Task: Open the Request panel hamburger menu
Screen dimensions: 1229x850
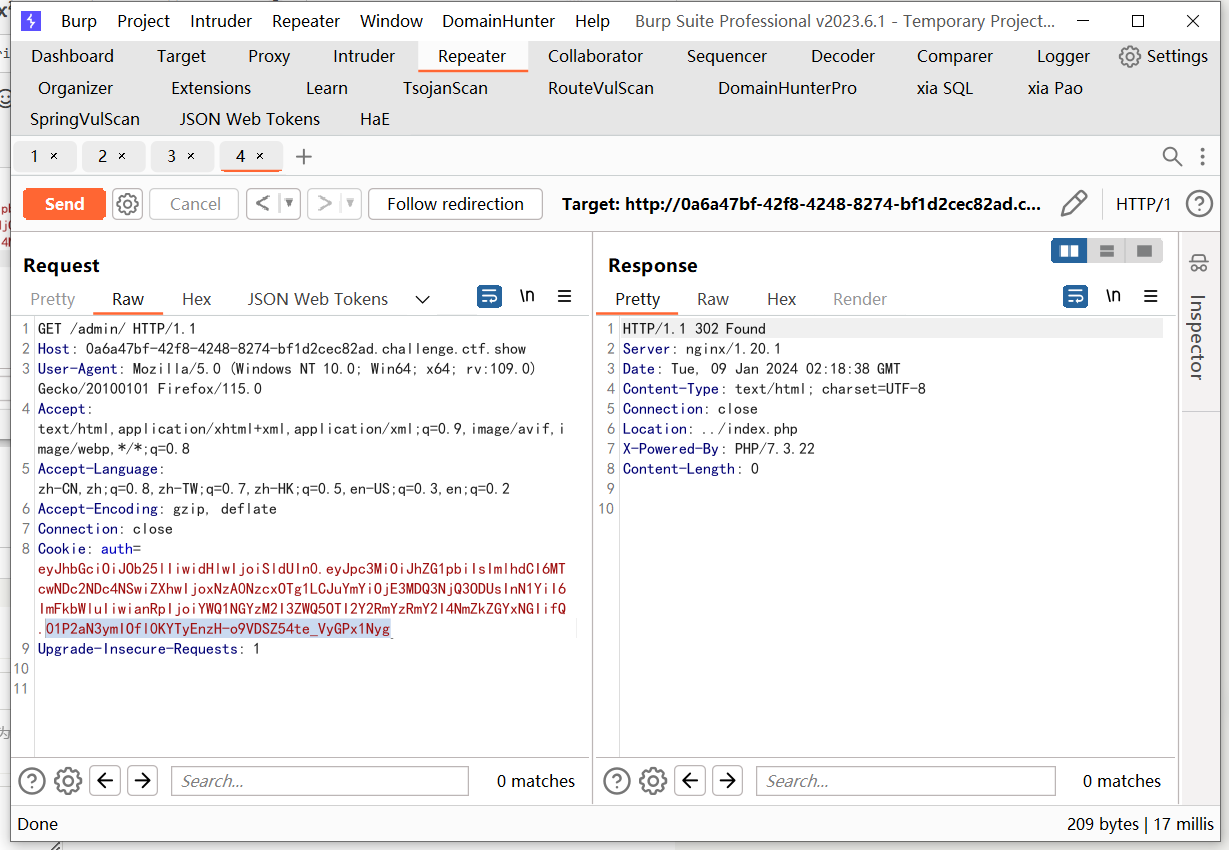Action: [564, 297]
